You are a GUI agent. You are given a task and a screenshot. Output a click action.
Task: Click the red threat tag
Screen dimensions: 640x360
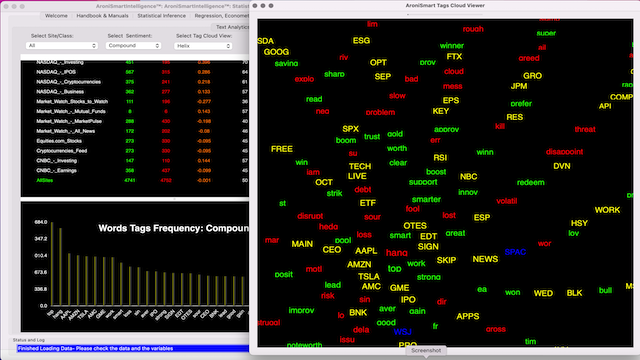click(x=585, y=129)
